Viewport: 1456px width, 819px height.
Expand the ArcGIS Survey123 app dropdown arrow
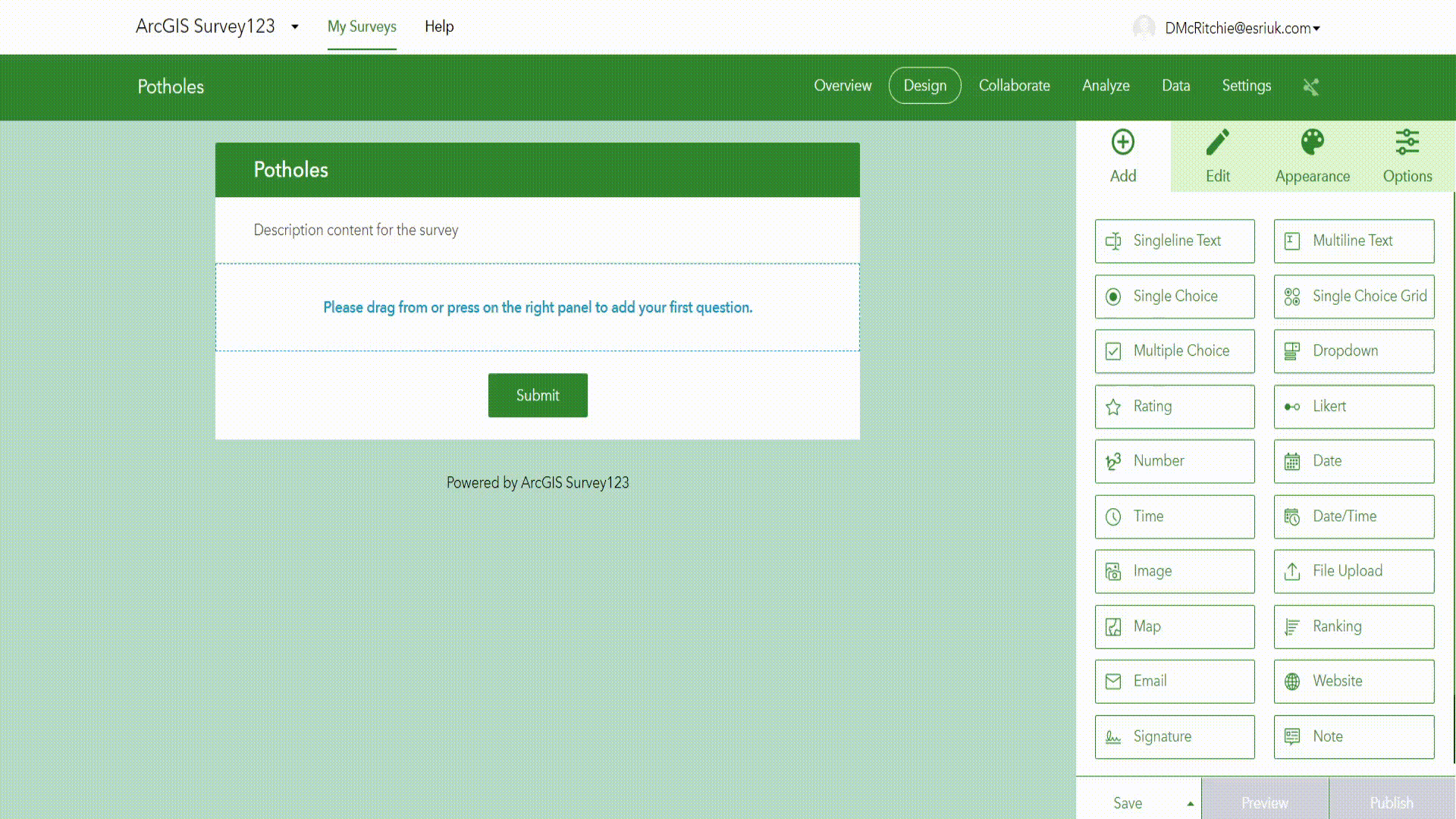pyautogui.click(x=295, y=27)
